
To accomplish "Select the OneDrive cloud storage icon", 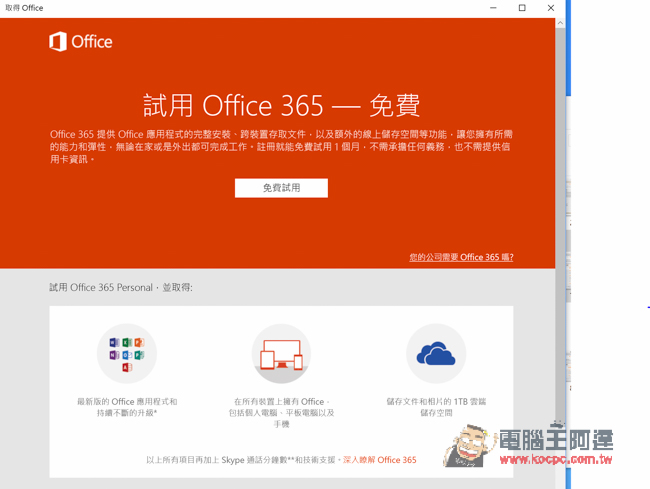I will [436, 353].
